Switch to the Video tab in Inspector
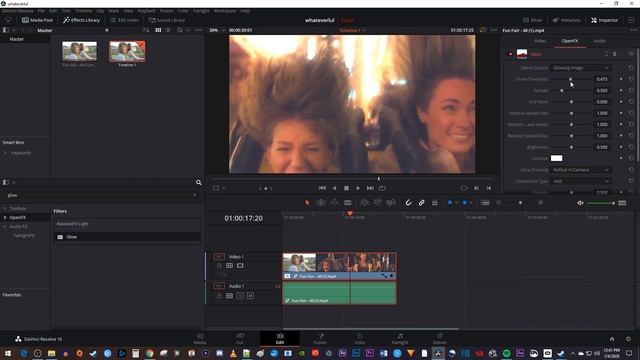Image resolution: width=640 pixels, height=360 pixels. (540, 41)
